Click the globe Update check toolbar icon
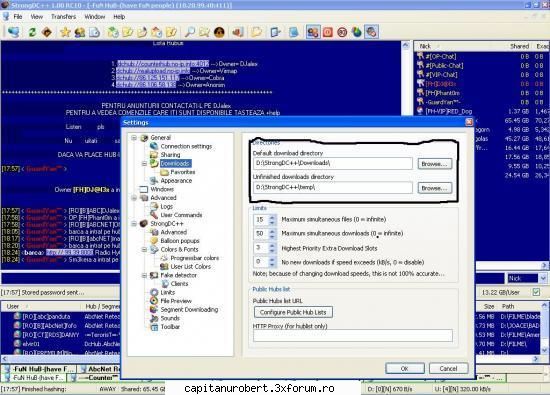 coord(357,32)
